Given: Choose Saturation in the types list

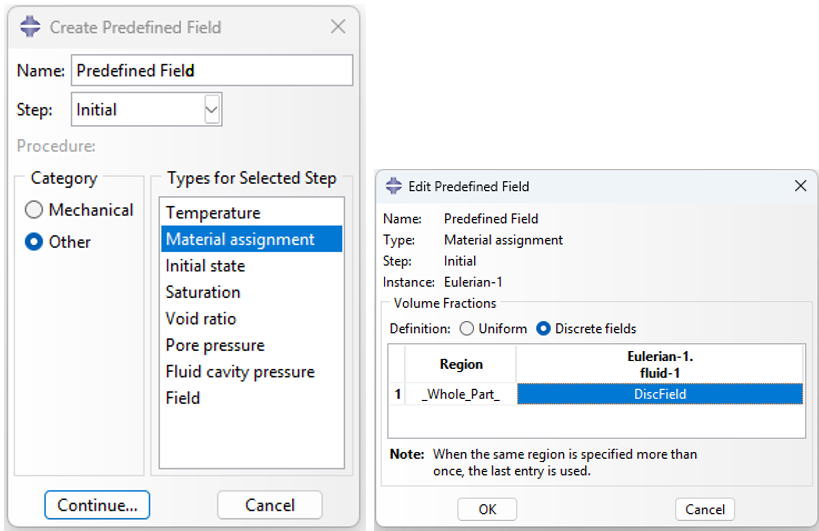Looking at the screenshot, I should coord(203,292).
